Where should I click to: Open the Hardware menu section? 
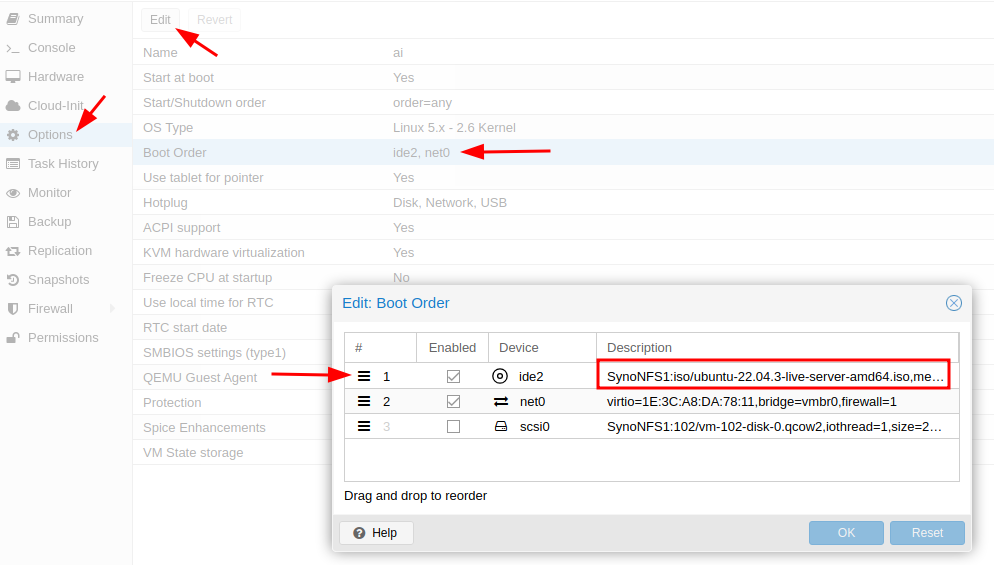click(55, 77)
